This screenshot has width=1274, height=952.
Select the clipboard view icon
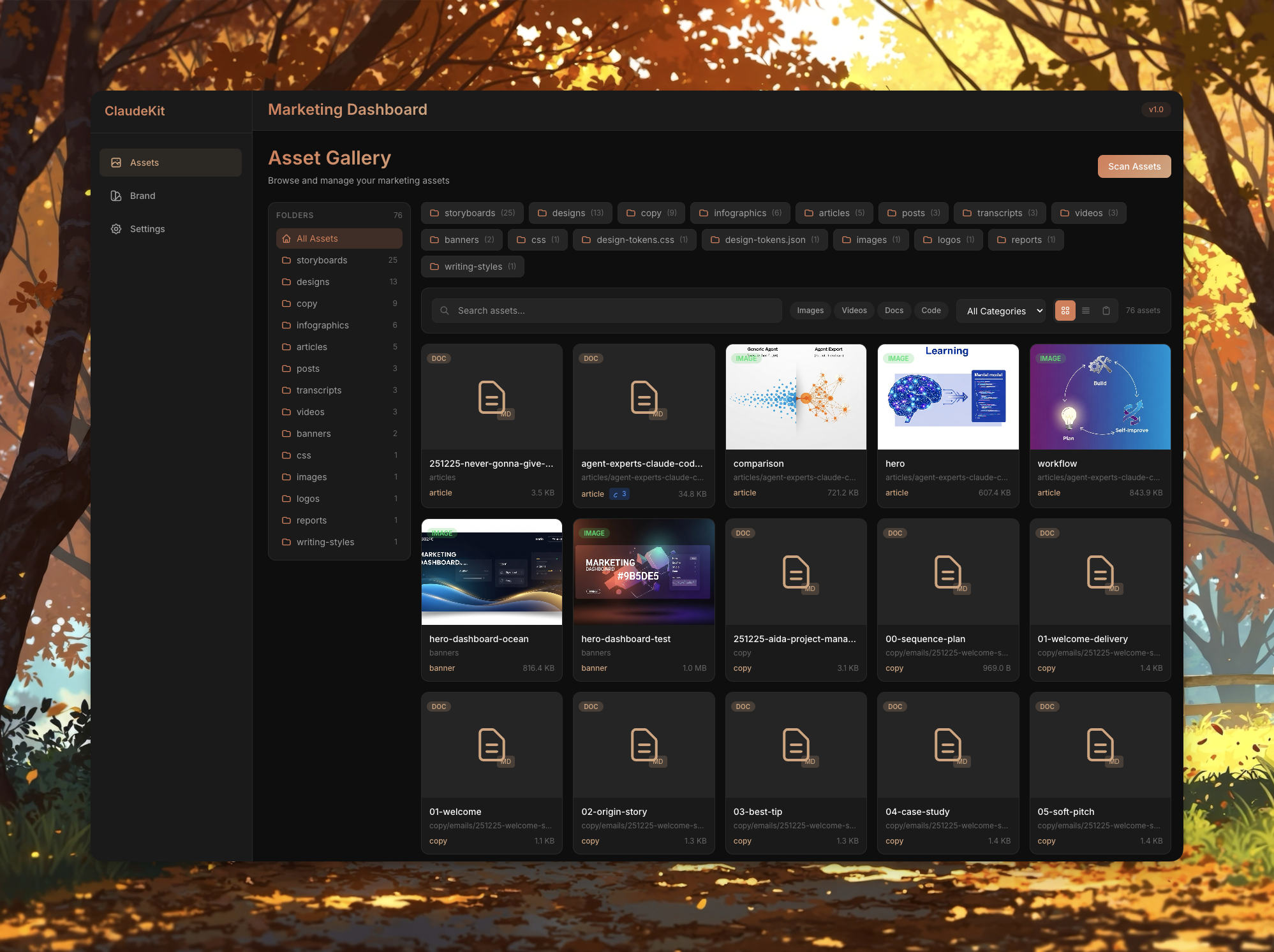coord(1106,311)
